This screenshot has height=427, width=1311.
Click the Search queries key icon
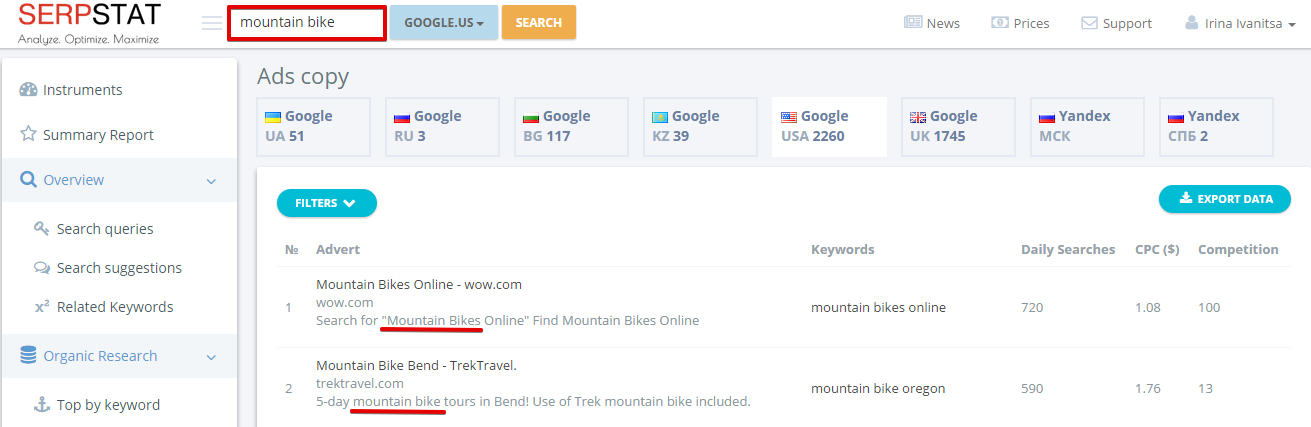(41, 228)
